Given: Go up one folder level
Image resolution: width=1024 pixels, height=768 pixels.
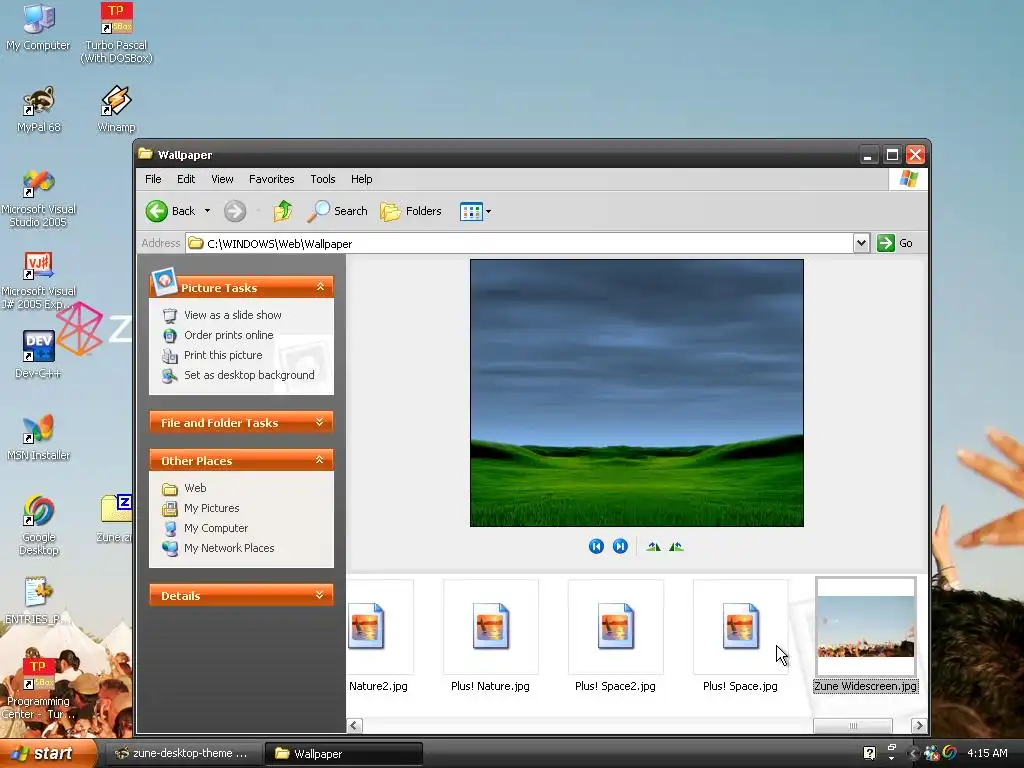Looking at the screenshot, I should point(283,211).
